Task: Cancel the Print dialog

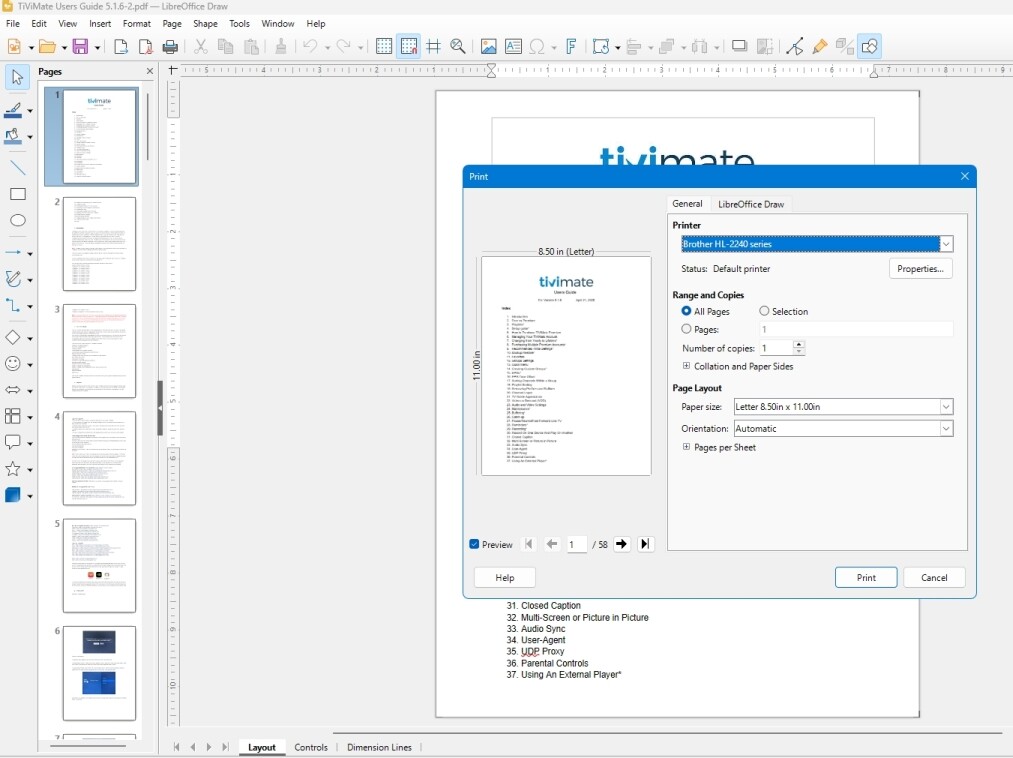Action: click(934, 578)
